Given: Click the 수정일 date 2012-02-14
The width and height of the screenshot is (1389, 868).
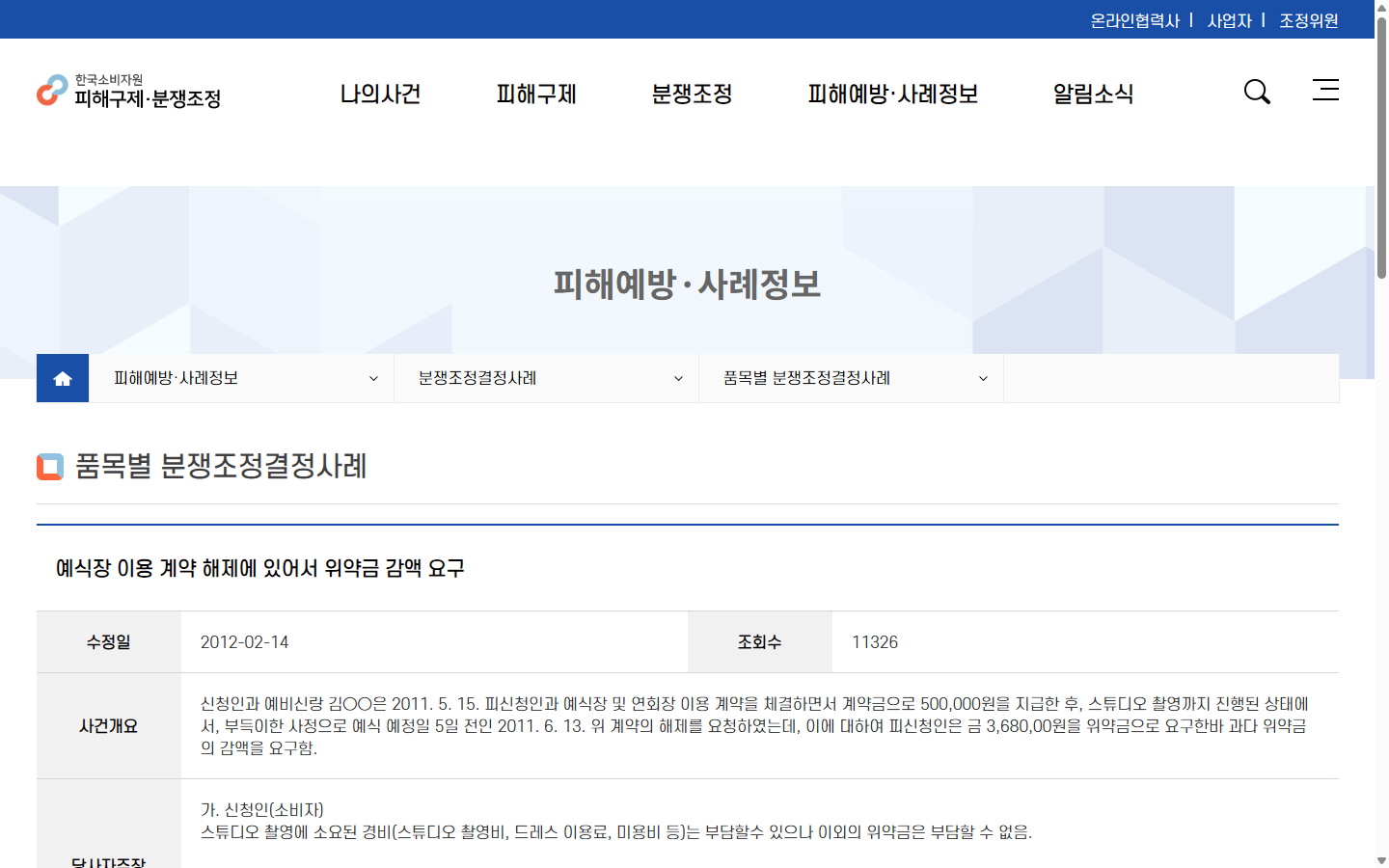Looking at the screenshot, I should [245, 642].
